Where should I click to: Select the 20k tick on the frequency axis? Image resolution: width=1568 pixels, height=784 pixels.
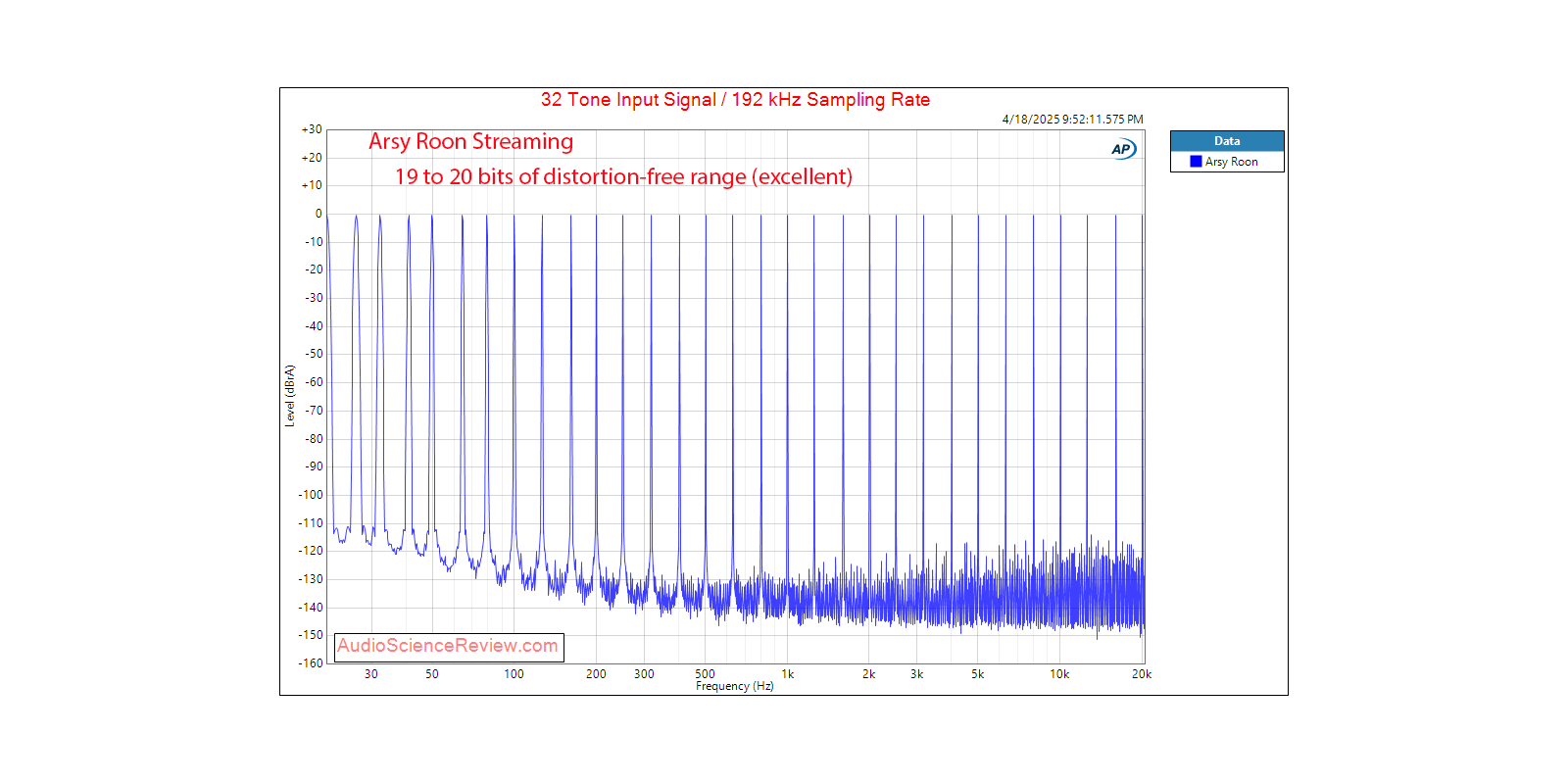pyautogui.click(x=1142, y=674)
